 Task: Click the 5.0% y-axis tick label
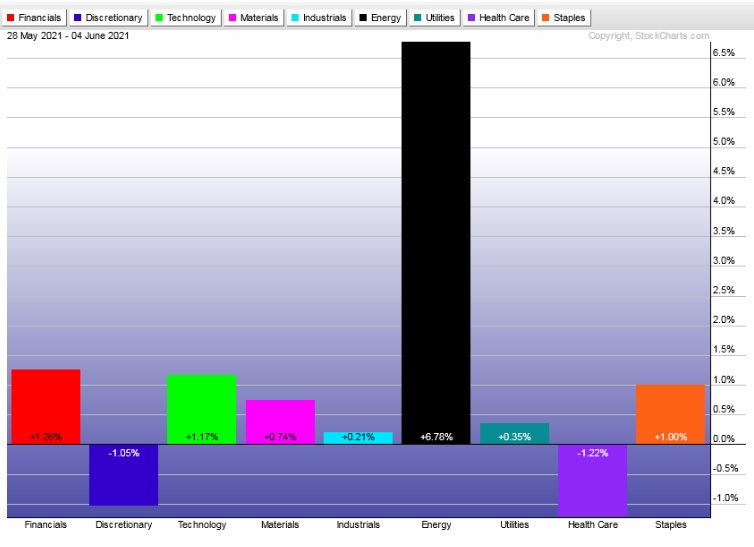[724, 141]
